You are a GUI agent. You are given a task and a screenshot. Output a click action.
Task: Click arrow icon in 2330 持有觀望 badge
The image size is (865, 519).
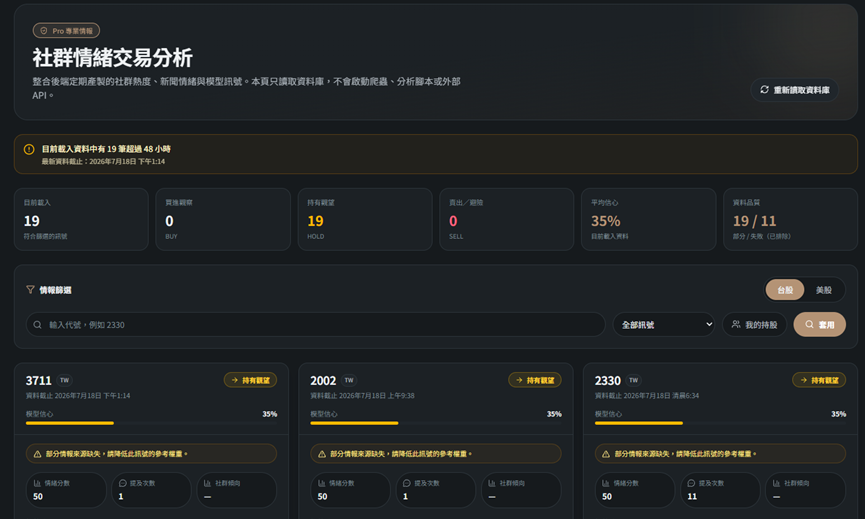[803, 380]
